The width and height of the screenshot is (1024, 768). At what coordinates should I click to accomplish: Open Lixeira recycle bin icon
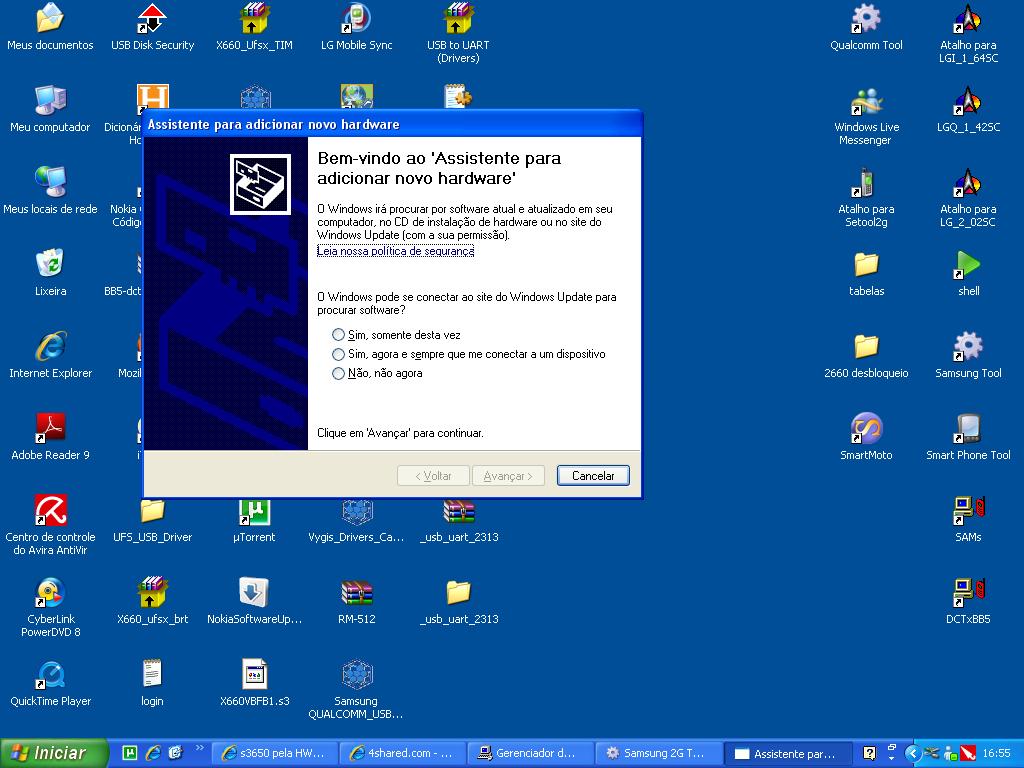click(x=50, y=273)
